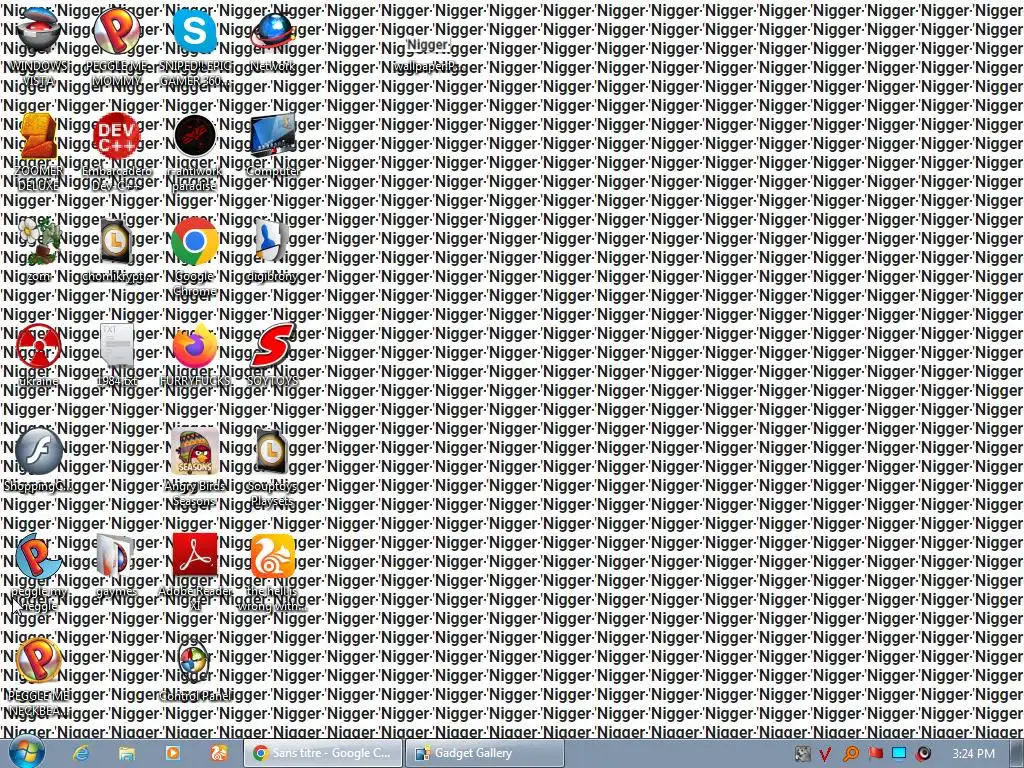Switch to Gadget Gallery taskbar window
The width and height of the screenshot is (1024, 768).
click(x=484, y=753)
